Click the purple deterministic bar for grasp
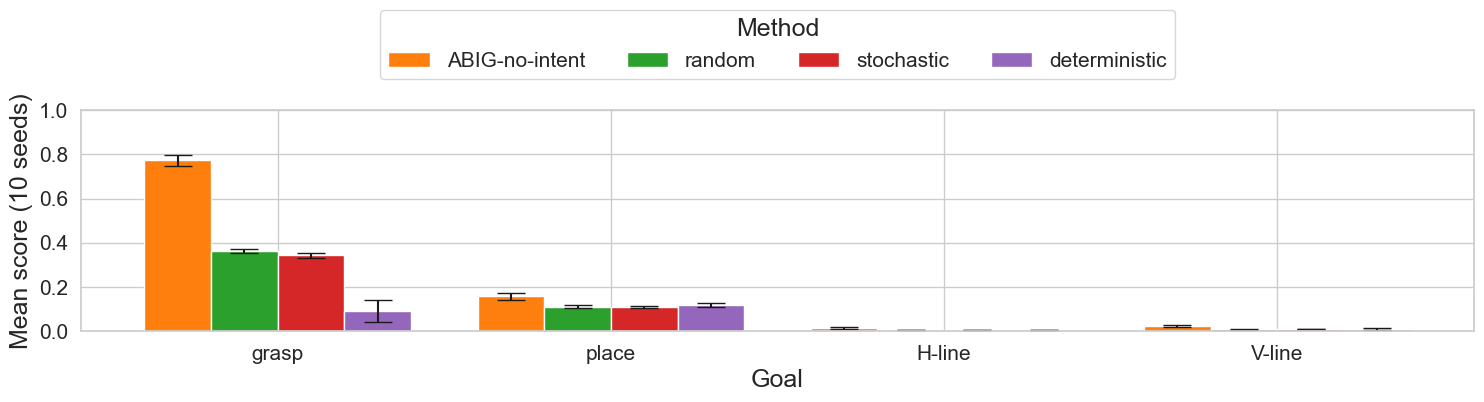The image size is (1484, 402). (378, 321)
